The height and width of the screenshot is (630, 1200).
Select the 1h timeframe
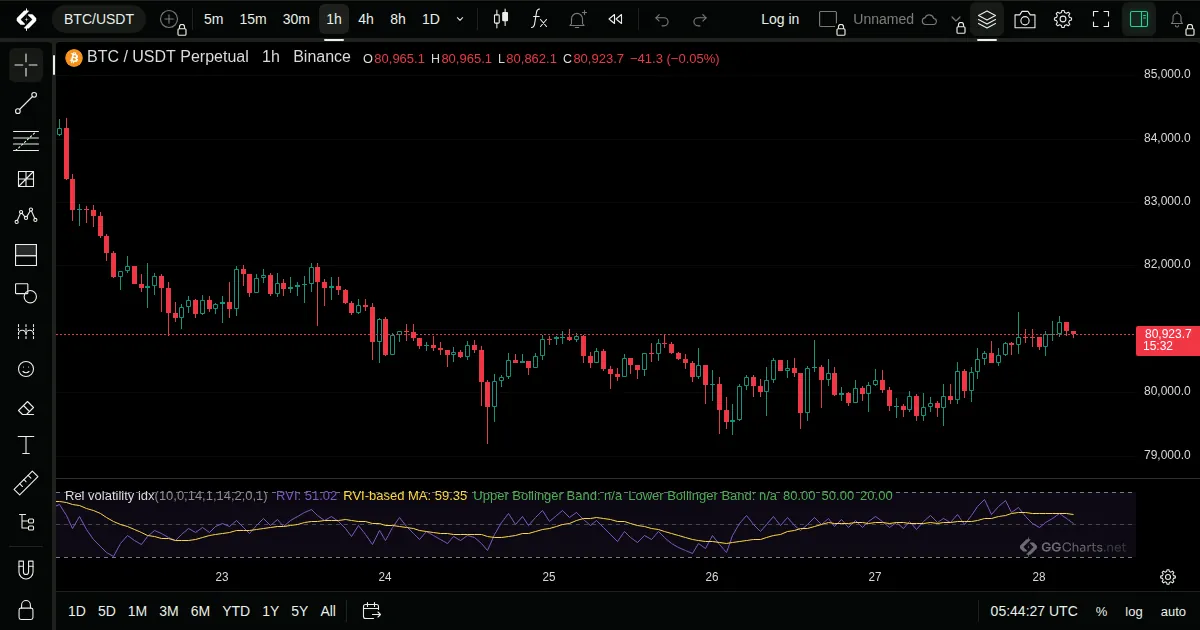[334, 19]
